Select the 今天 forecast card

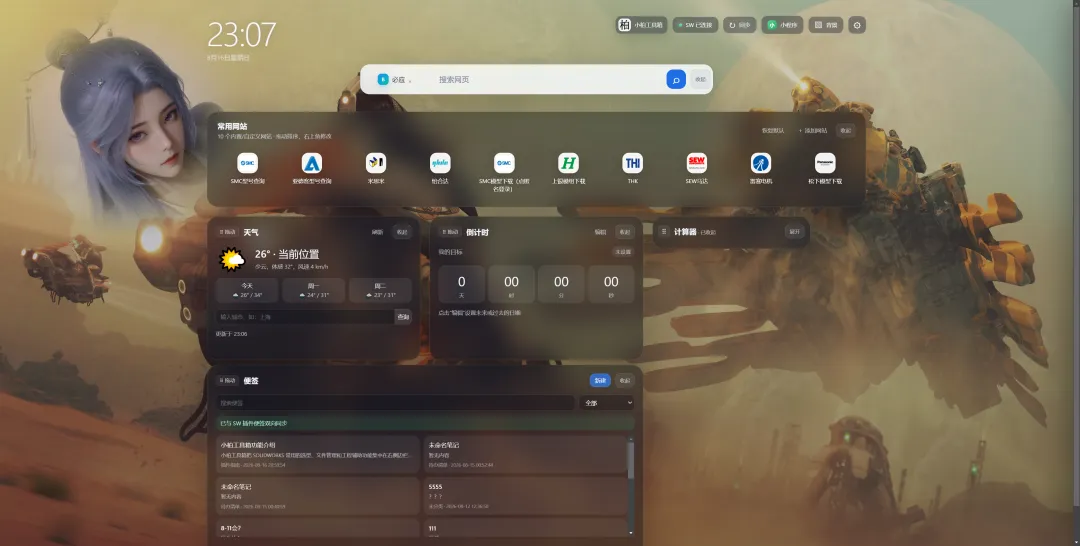[247, 290]
